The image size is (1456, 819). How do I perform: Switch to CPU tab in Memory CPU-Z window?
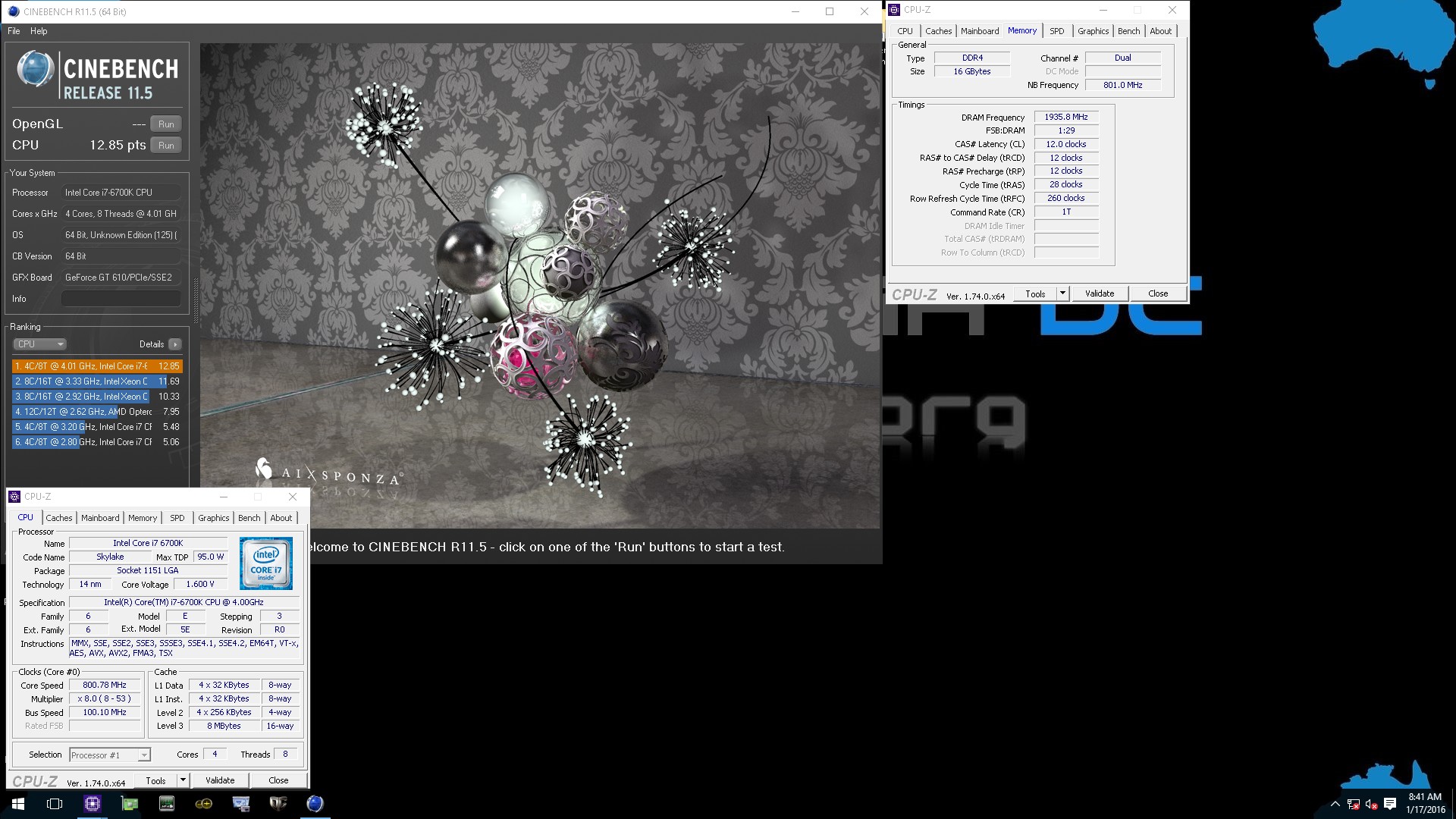(x=905, y=31)
